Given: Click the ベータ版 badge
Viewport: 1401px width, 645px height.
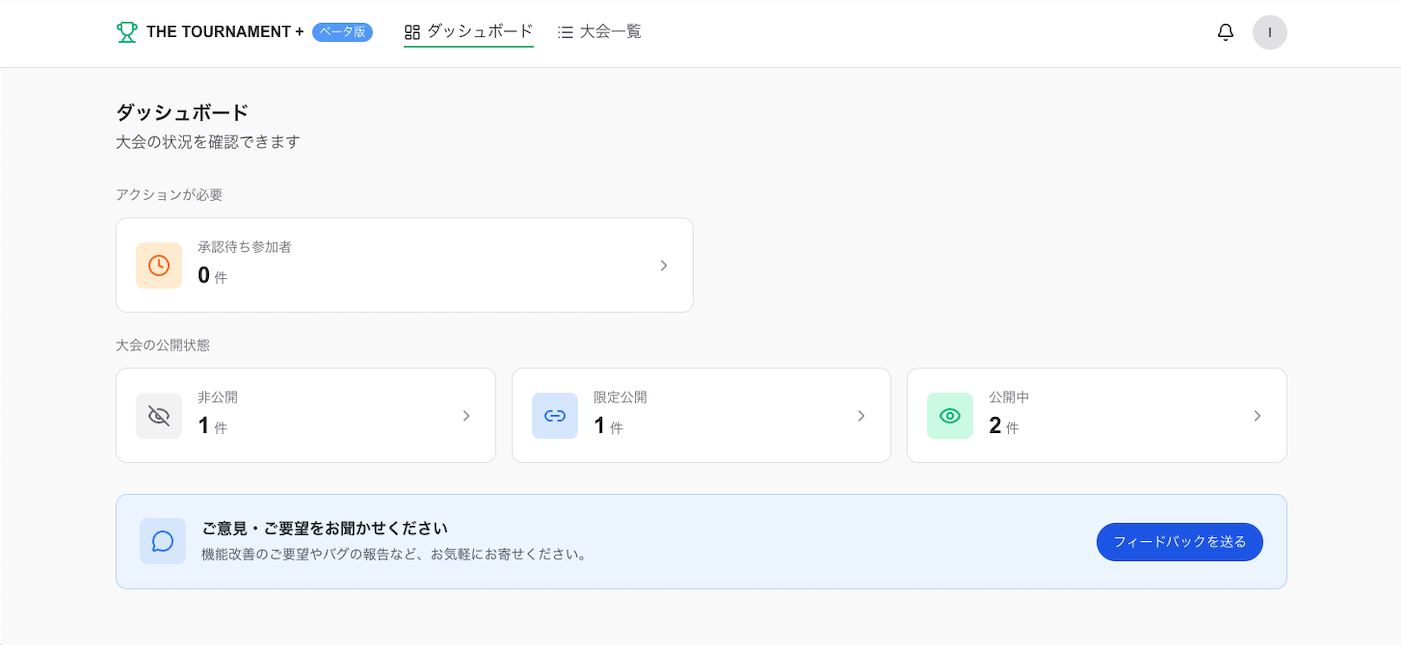Looking at the screenshot, I should click(x=342, y=32).
